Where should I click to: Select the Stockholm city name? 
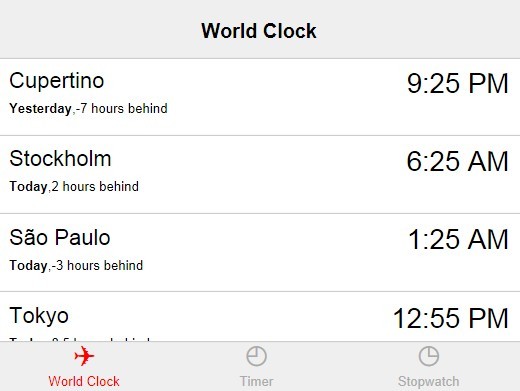coord(60,158)
